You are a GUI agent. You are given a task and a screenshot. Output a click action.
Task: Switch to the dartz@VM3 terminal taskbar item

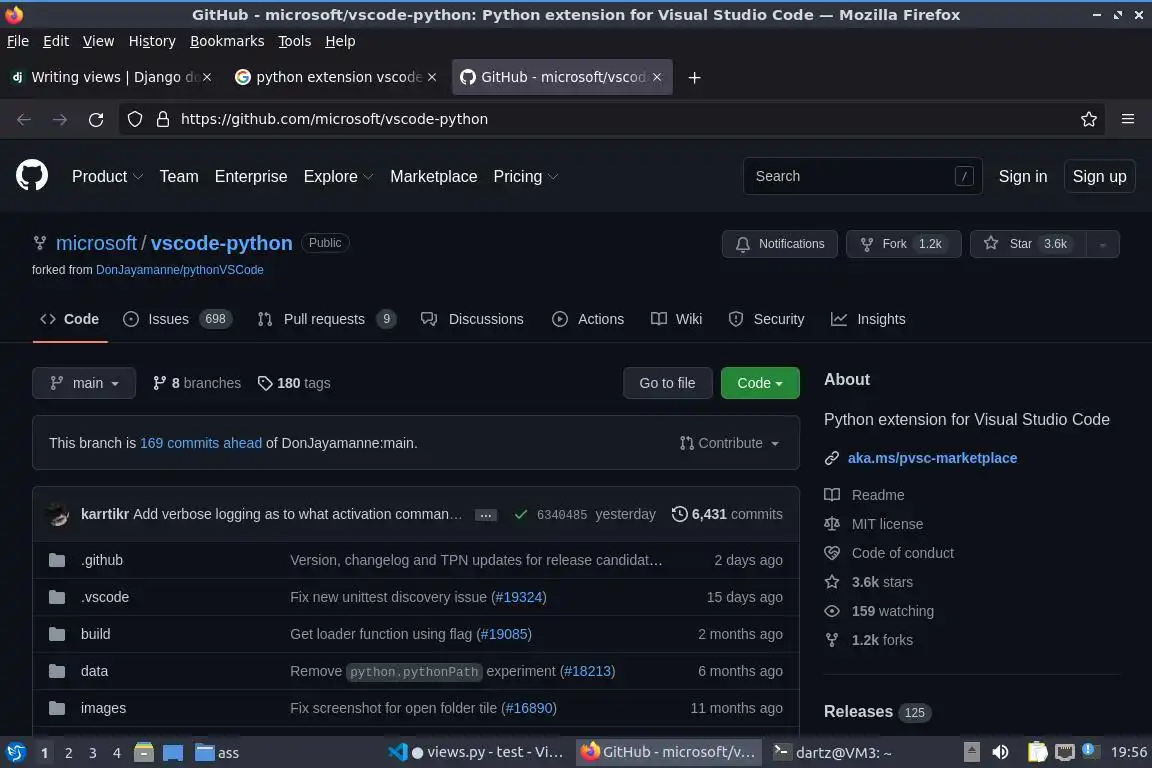click(832, 752)
